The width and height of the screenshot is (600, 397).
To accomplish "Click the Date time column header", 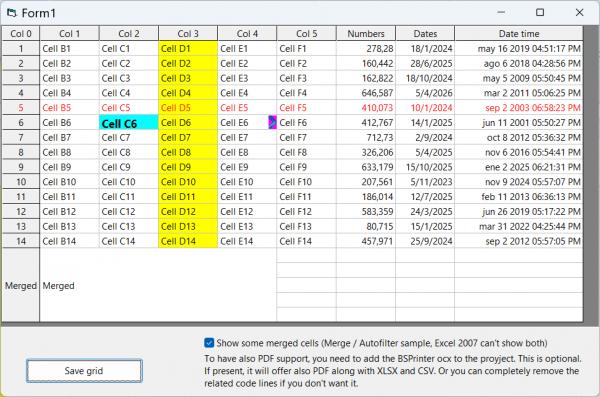I will coord(519,34).
